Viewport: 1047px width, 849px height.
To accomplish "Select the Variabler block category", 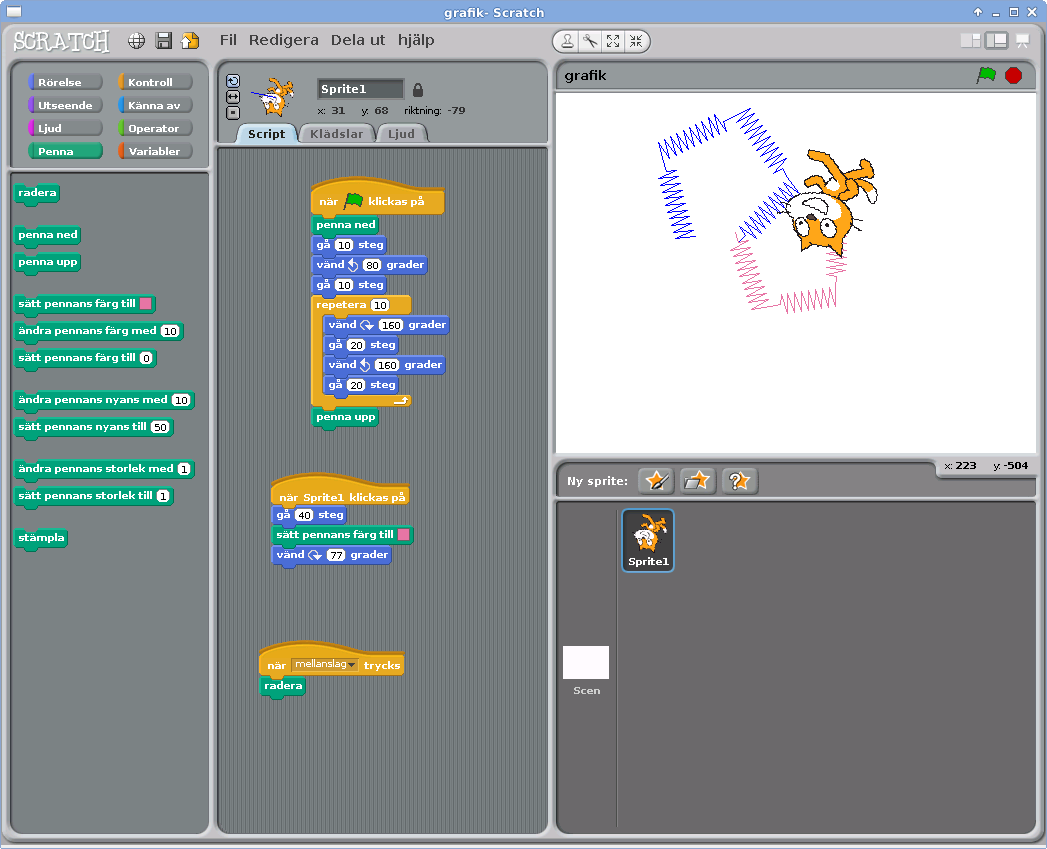I will click(155, 151).
